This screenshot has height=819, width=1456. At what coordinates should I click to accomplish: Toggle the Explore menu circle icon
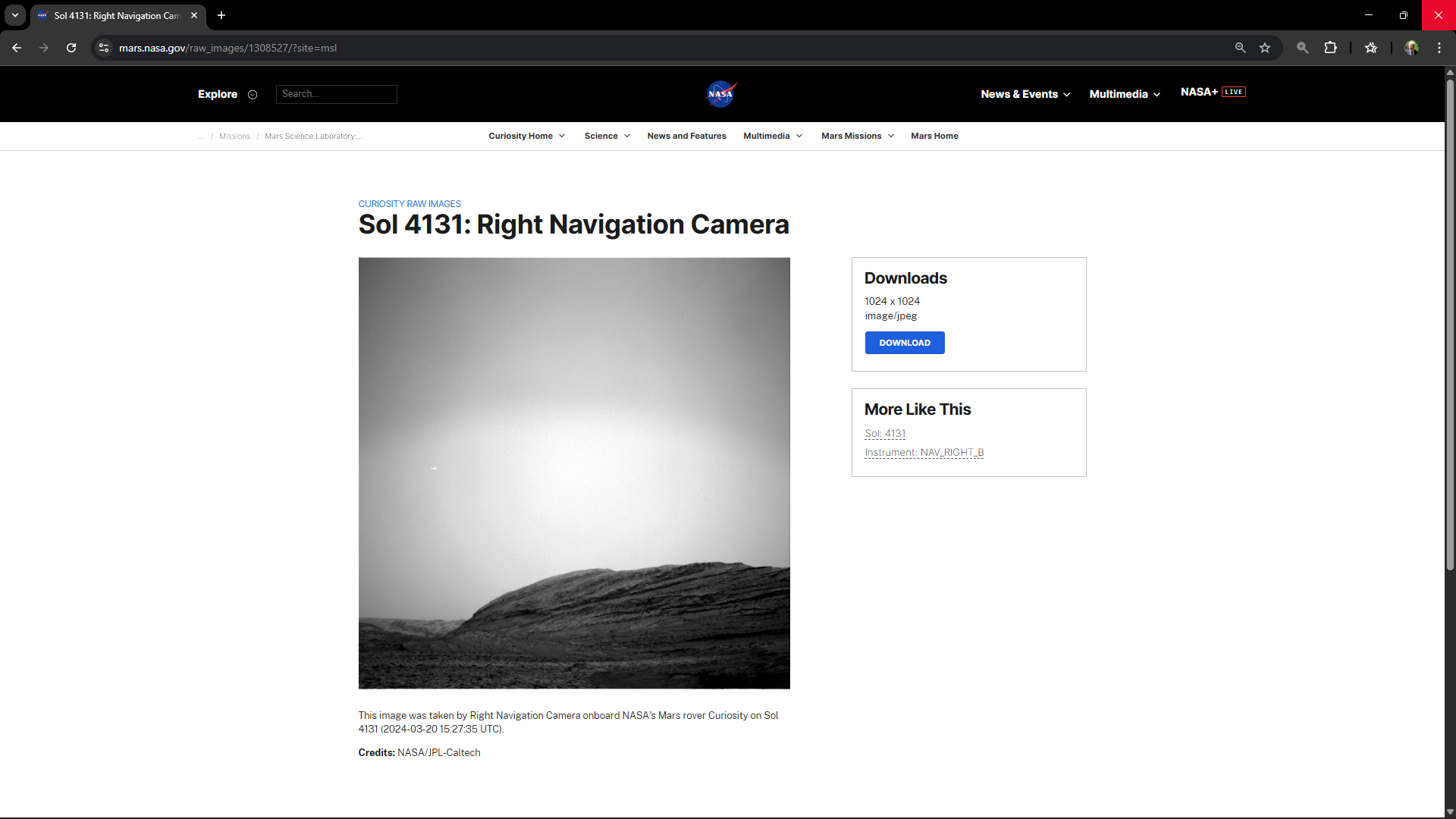point(253,95)
